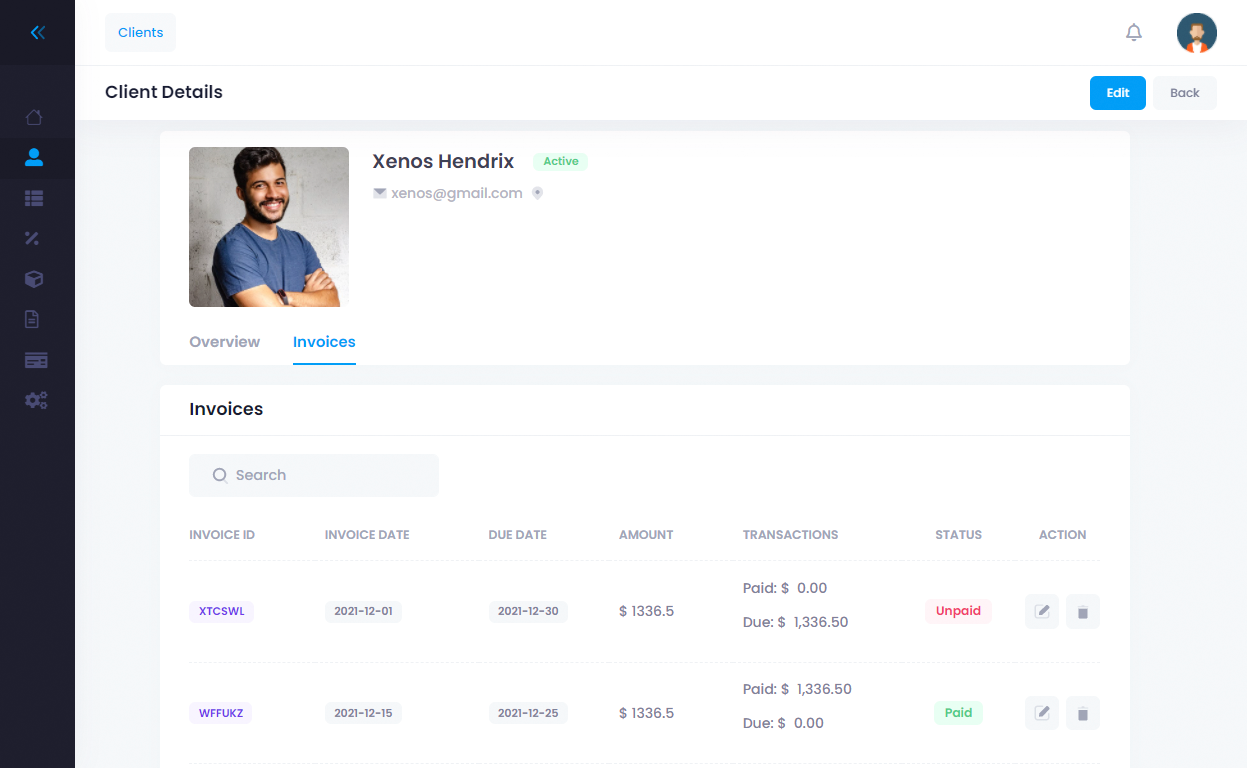Click the payments card icon in sidebar
Viewport: 1247px width, 768px height.
(x=35, y=359)
